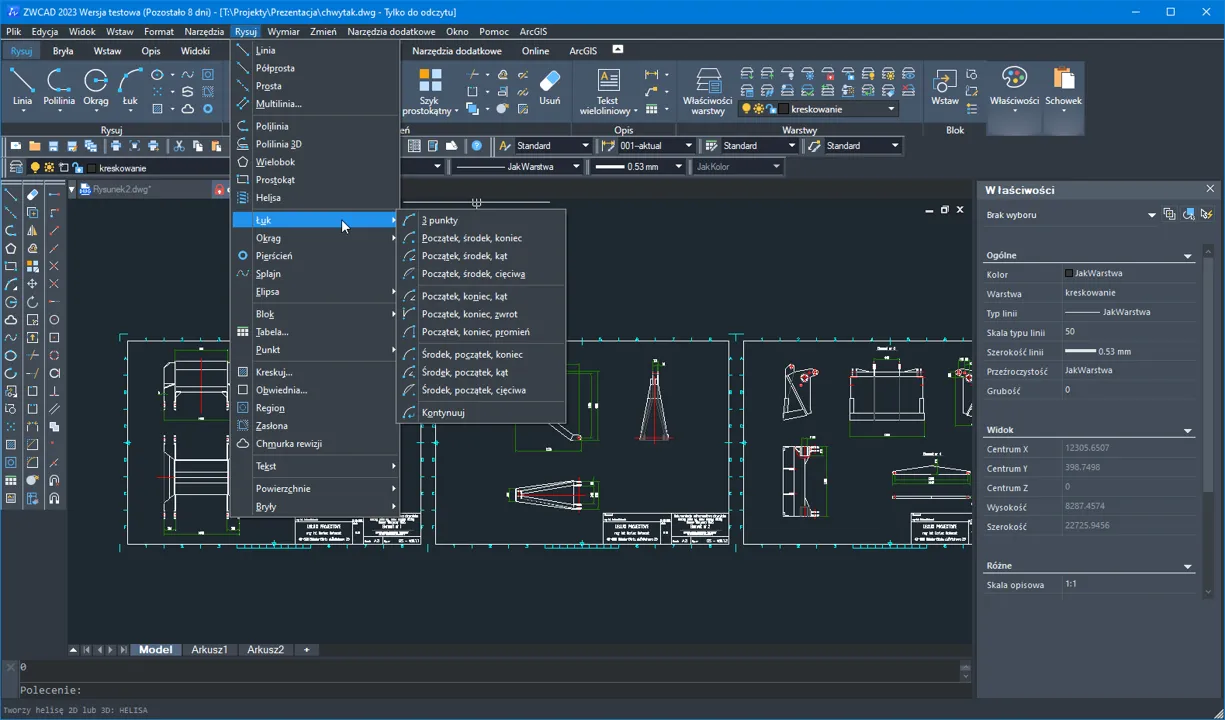Select the eraser tool in left toolbar
Screen dimensions: 1225x720
click(32, 194)
